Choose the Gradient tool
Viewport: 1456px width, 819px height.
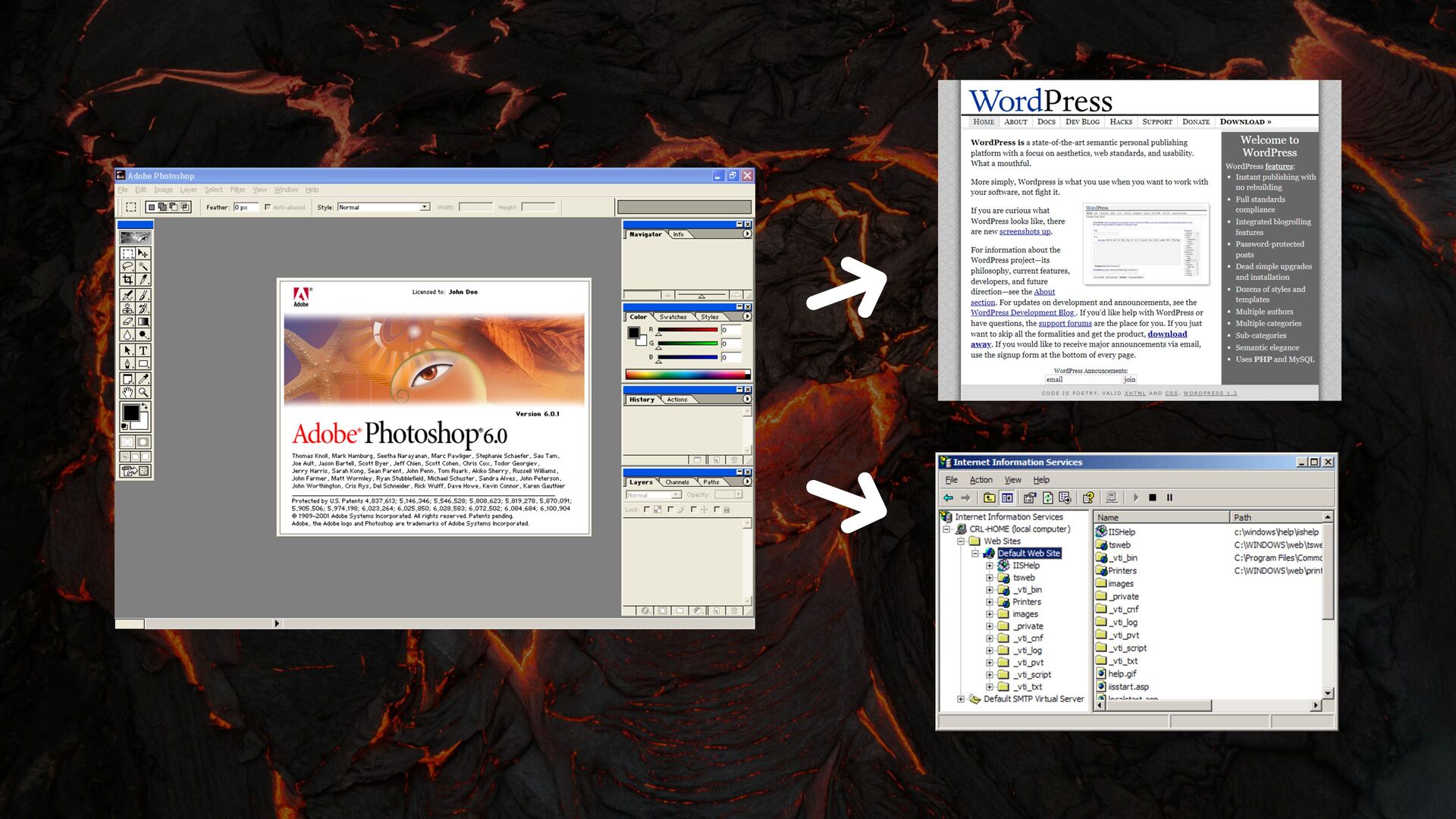pos(143,322)
